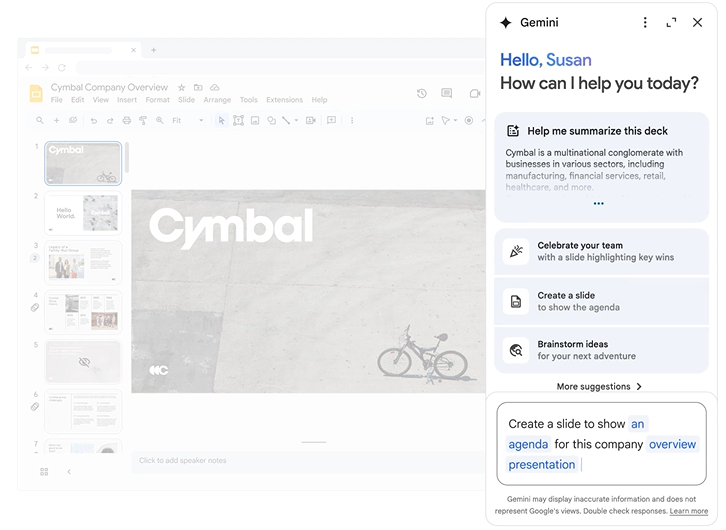The width and height of the screenshot is (726, 530).
Task: Open the File menu
Action: pos(56,100)
